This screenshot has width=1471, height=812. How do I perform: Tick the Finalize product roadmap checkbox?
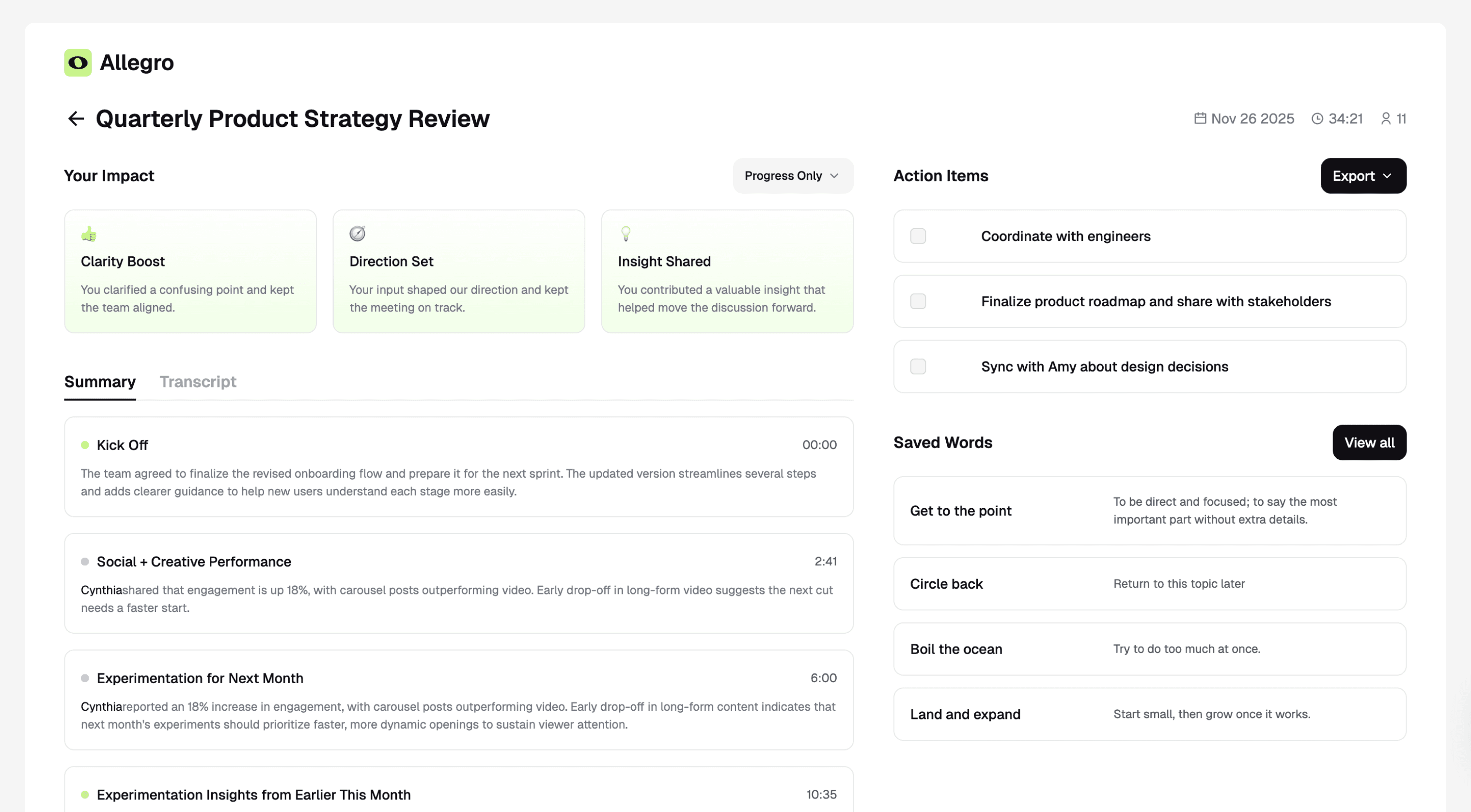coord(918,301)
